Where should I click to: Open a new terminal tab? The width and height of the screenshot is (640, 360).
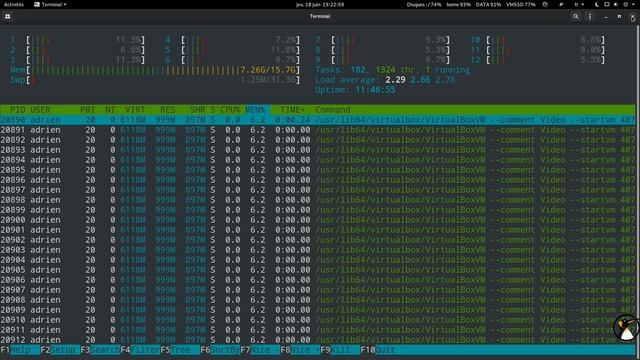point(7,16)
